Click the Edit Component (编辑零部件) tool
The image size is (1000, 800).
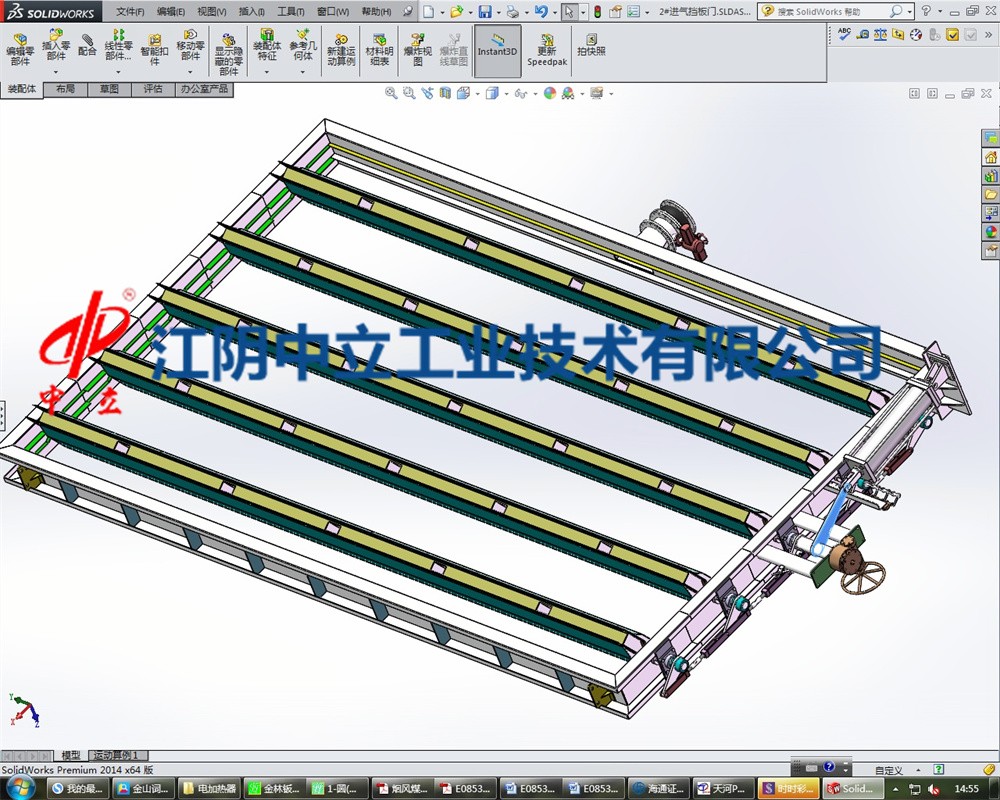(20, 50)
